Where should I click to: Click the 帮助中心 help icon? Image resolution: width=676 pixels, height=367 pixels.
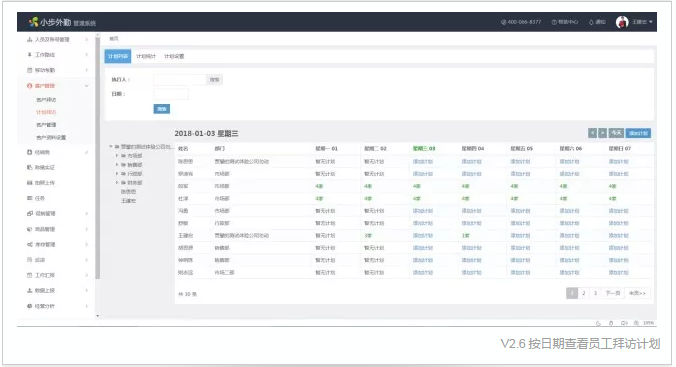point(554,22)
